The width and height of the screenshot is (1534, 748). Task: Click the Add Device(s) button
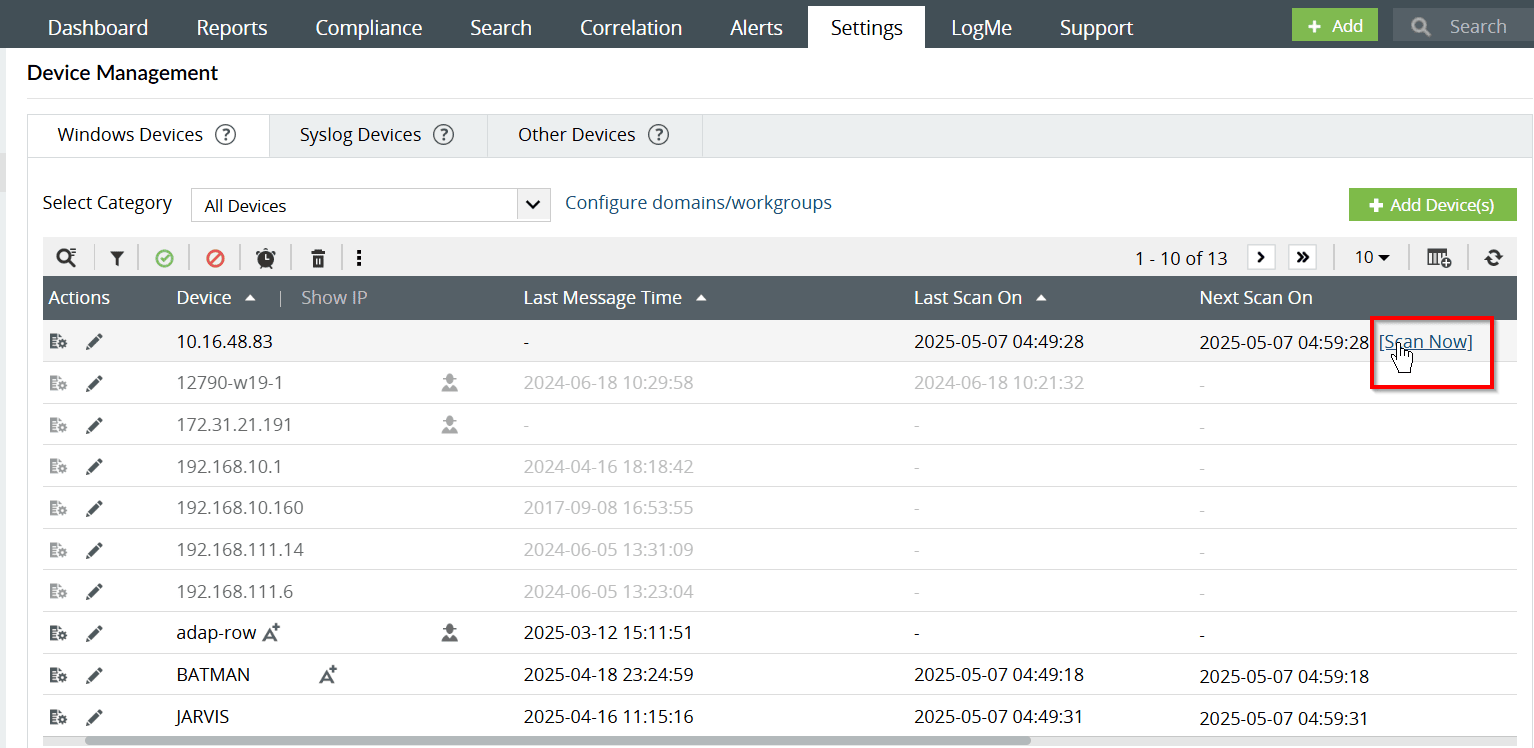coord(1432,205)
